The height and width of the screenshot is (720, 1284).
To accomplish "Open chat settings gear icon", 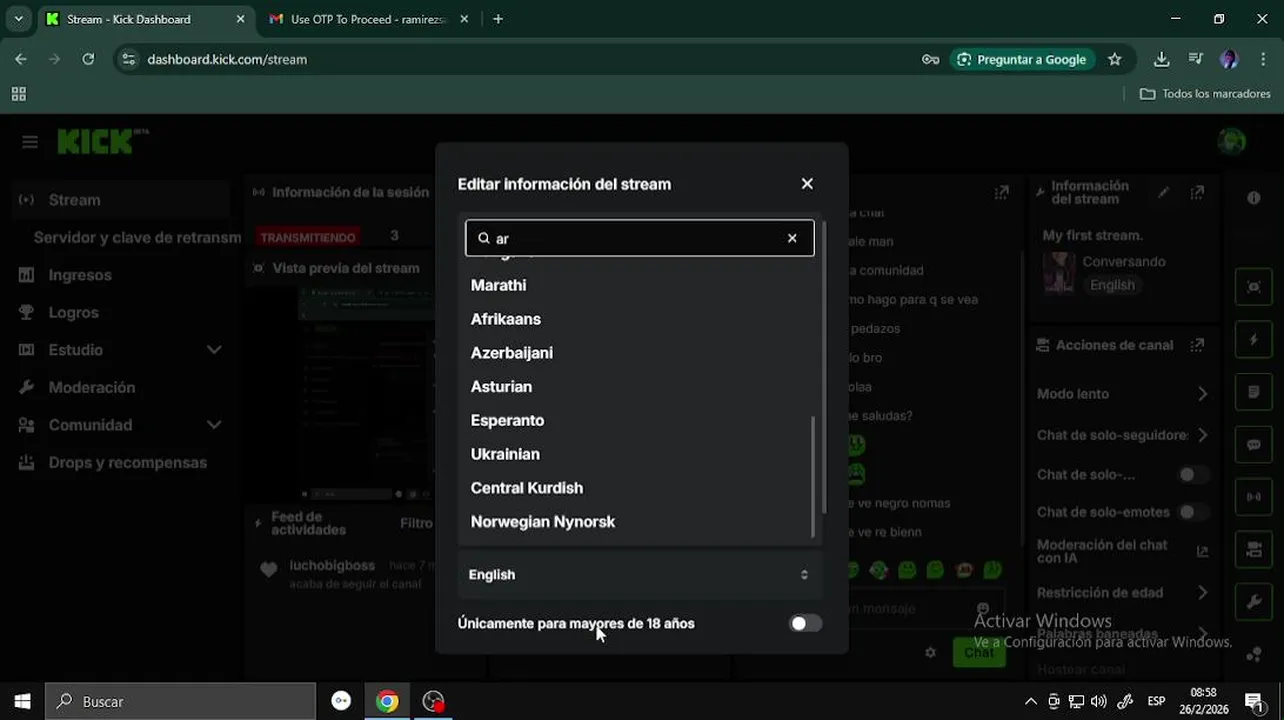I will 930,652.
